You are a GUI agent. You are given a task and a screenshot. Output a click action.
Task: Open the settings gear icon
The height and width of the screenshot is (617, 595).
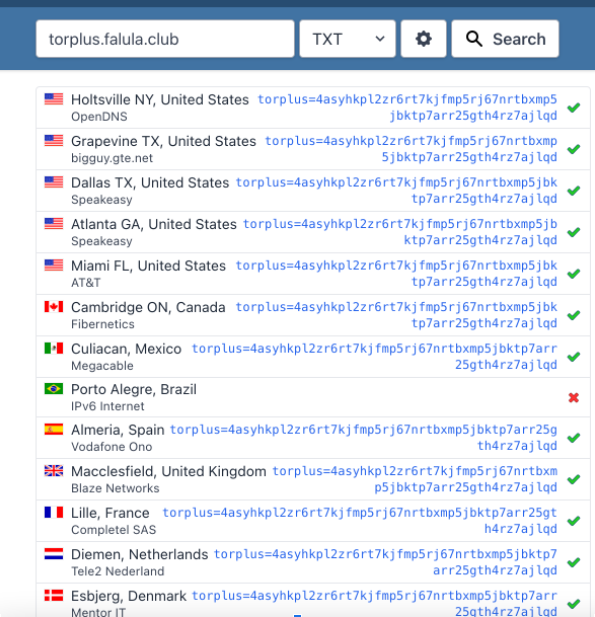pyautogui.click(x=423, y=39)
